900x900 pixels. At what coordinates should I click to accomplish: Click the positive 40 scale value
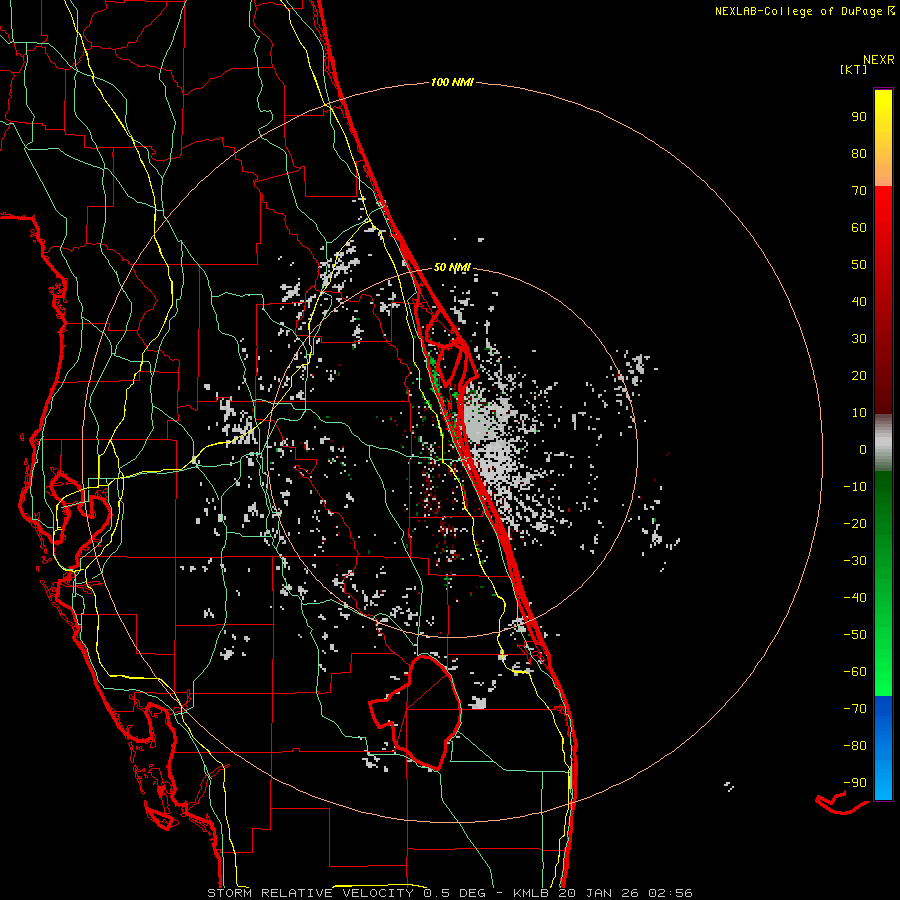(859, 302)
